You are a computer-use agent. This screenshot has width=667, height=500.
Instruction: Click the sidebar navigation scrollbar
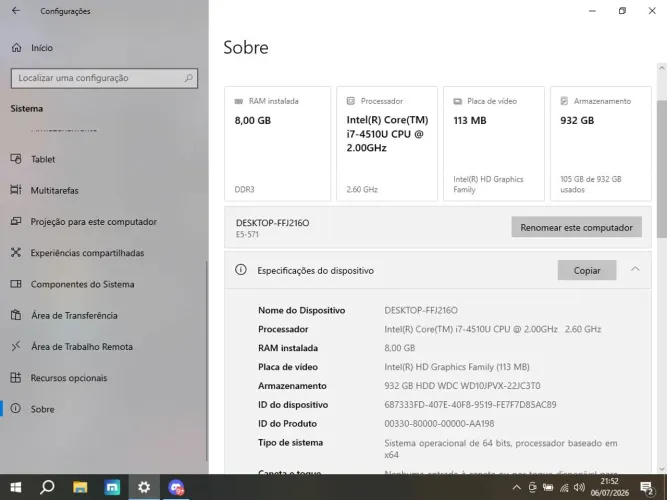click(x=207, y=361)
